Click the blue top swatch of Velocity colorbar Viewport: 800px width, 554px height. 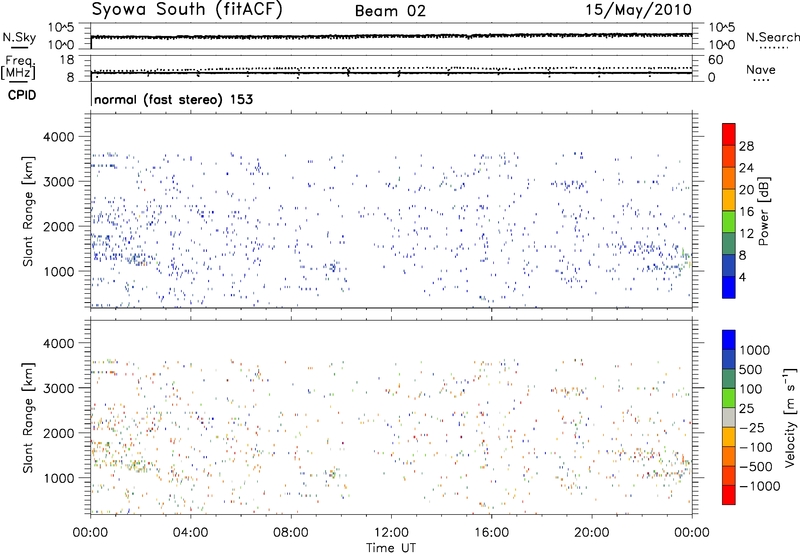729,340
